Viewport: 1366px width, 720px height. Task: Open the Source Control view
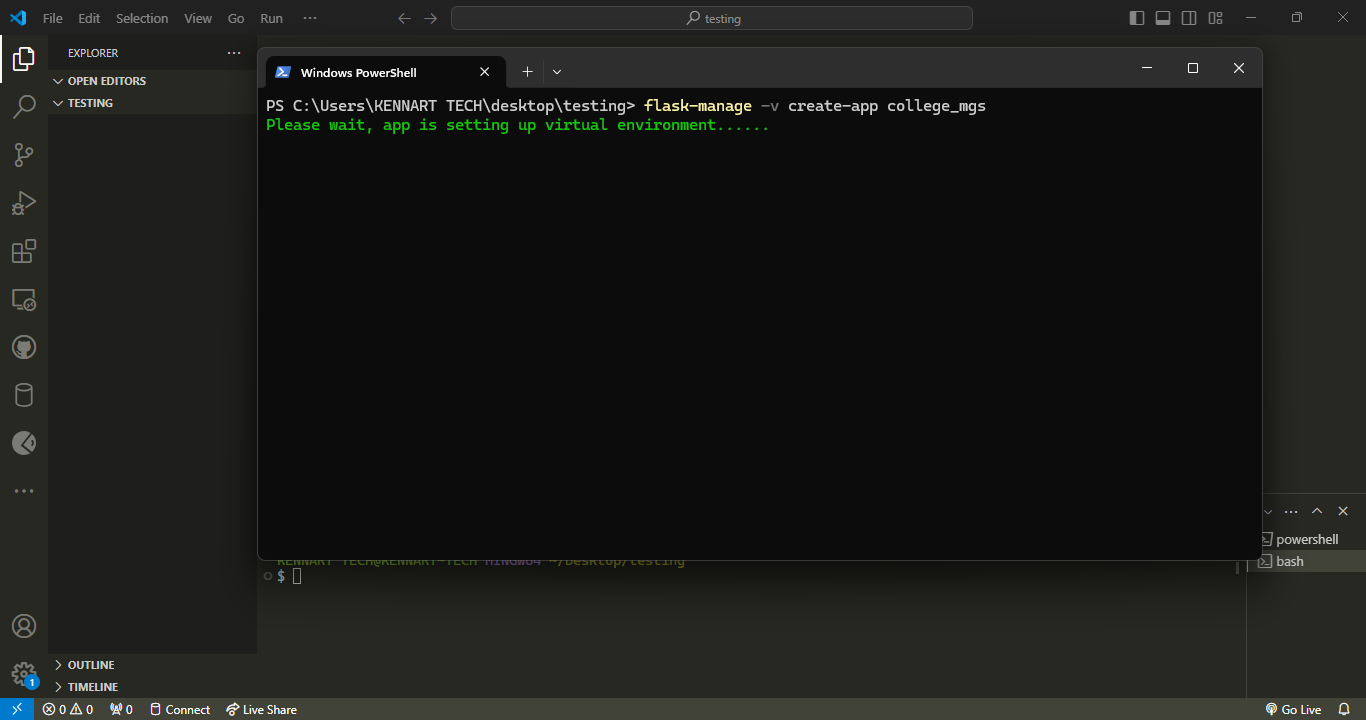(x=24, y=155)
